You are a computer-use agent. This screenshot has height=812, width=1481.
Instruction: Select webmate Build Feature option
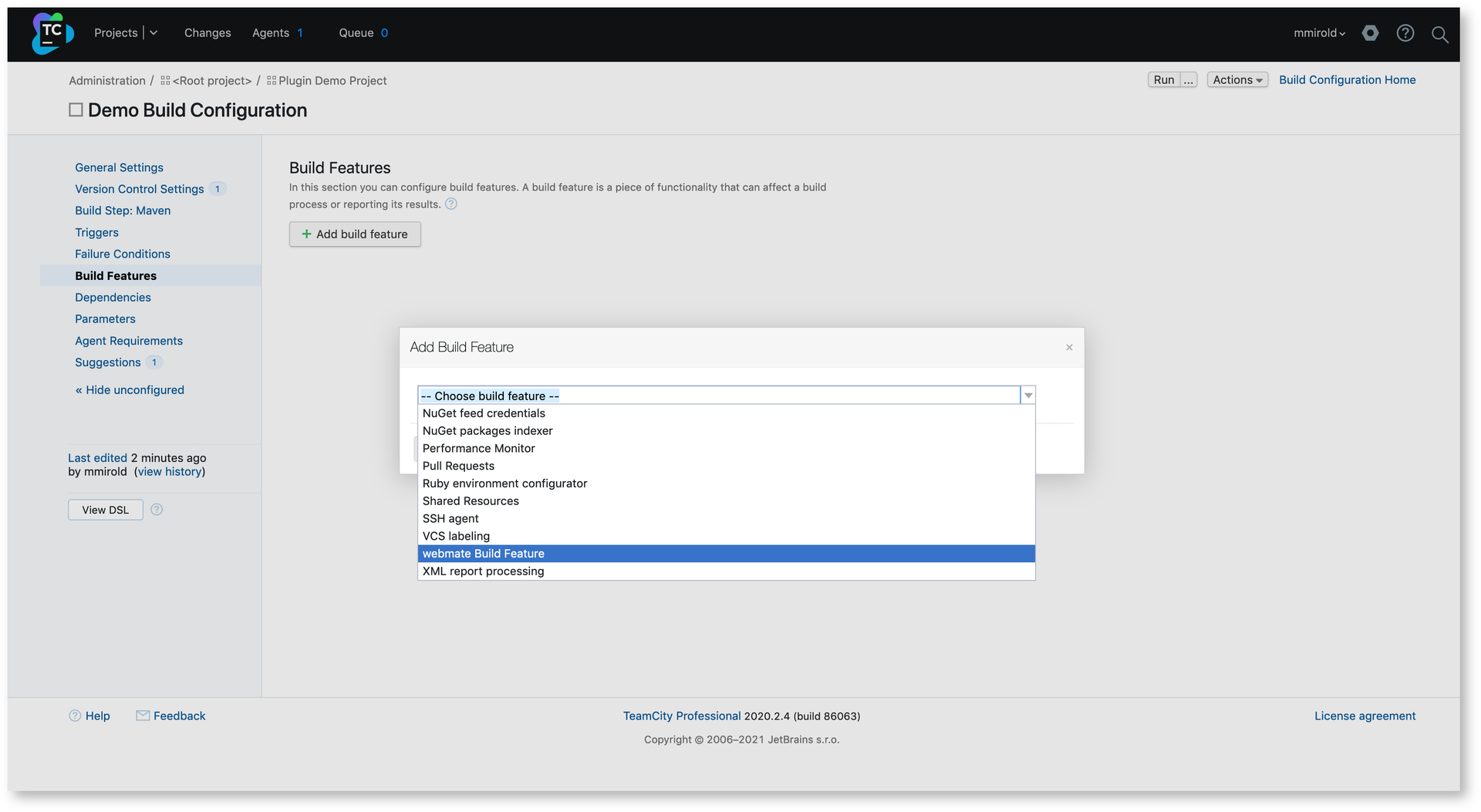click(727, 554)
